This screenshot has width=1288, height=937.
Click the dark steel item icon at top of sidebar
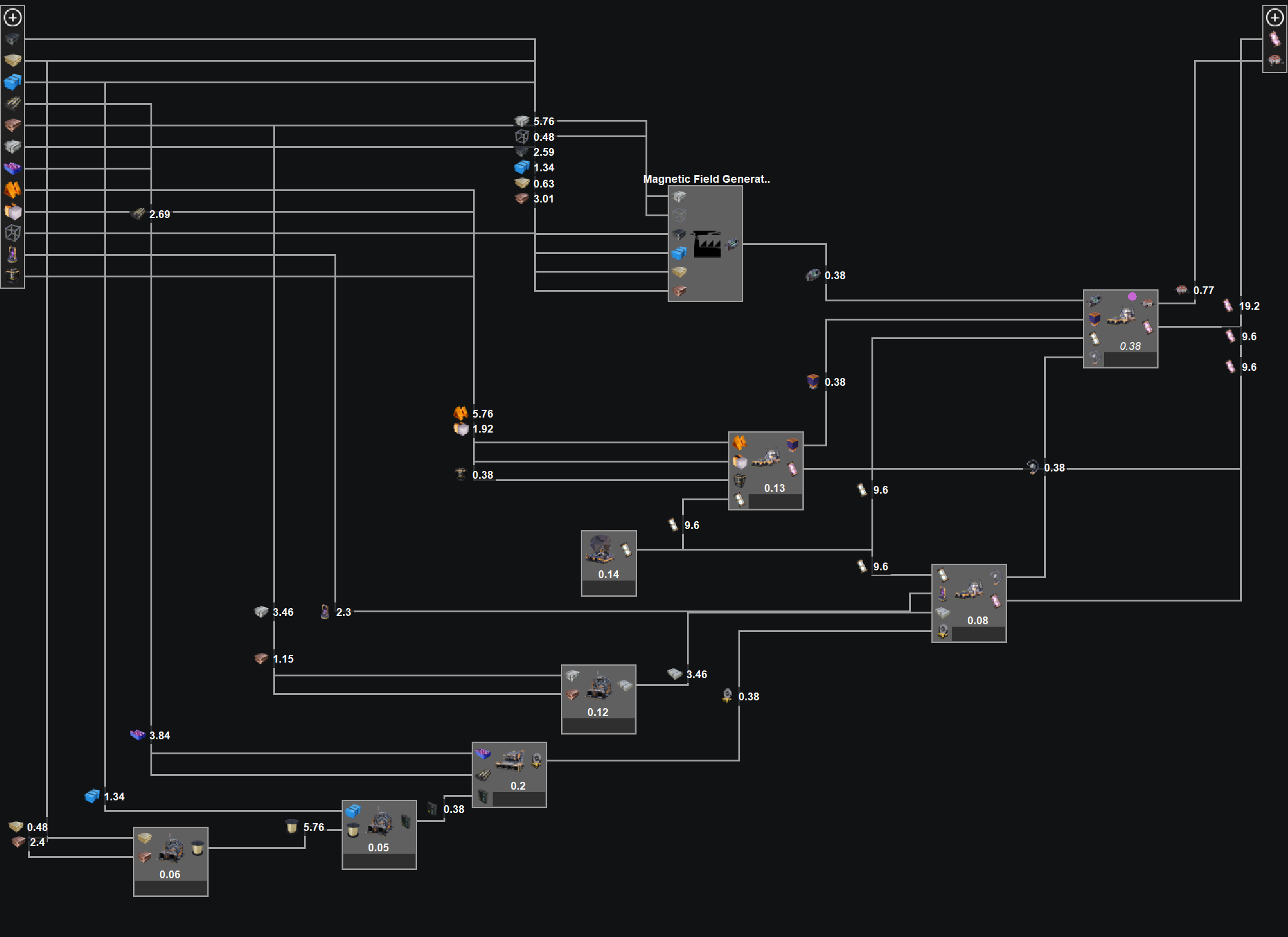[13, 40]
